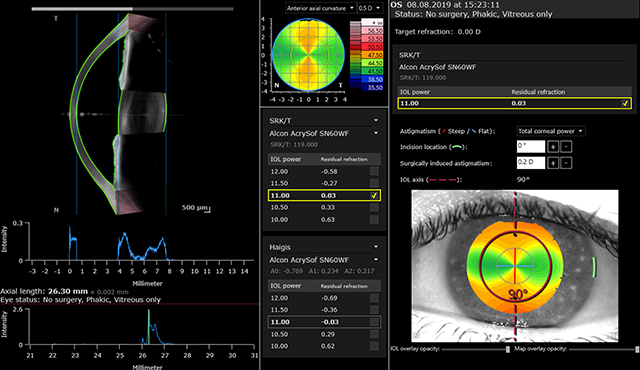Select the Haigis row with residual 0.62
Viewport: 640px width, 370px height.
pyautogui.click(x=324, y=346)
